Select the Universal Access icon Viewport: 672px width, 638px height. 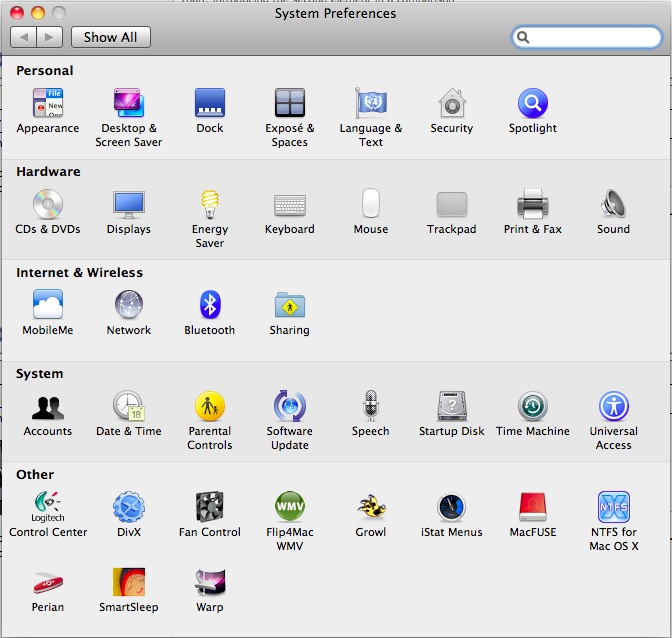pyautogui.click(x=613, y=407)
